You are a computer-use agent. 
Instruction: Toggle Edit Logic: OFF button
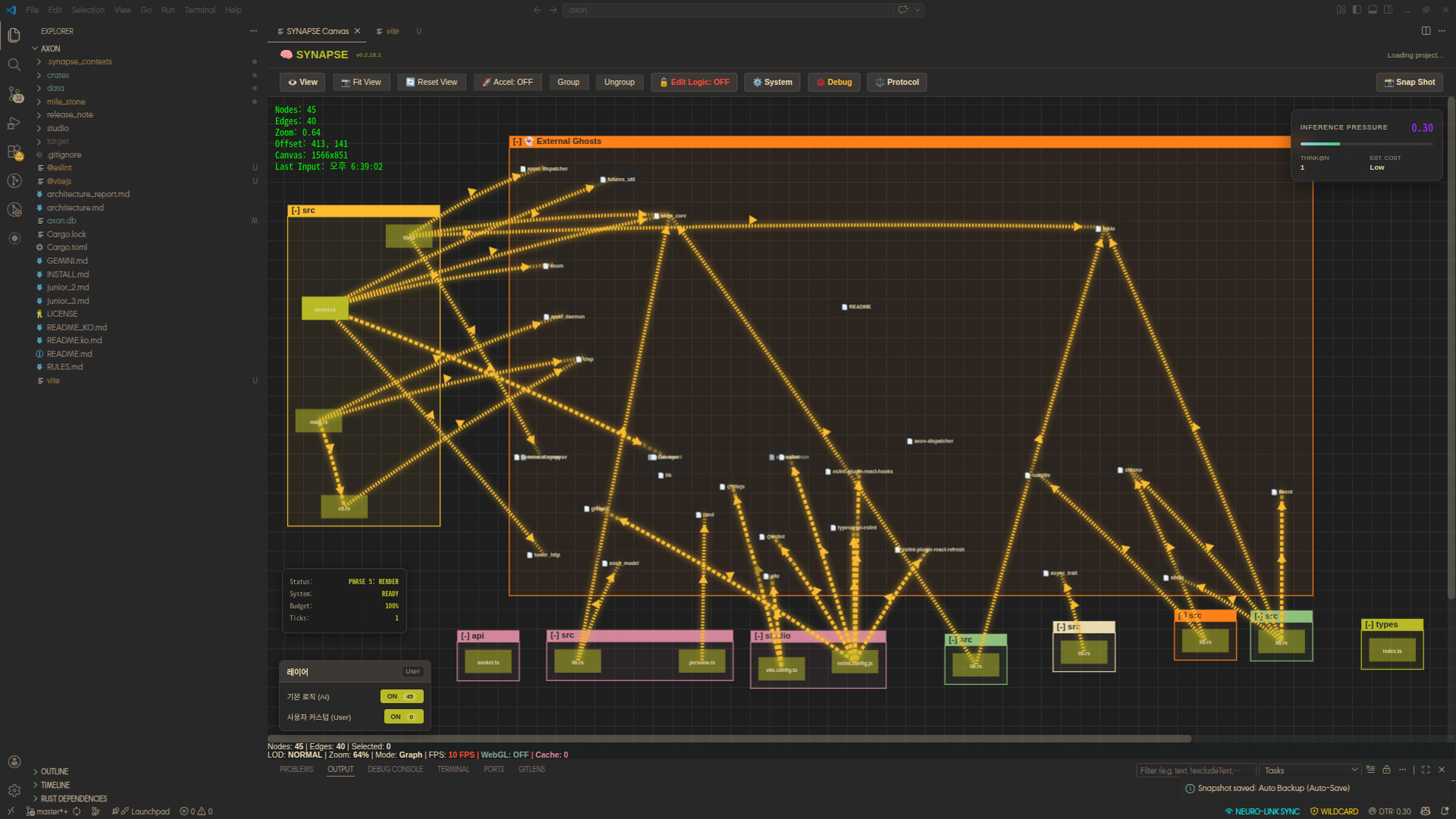(694, 82)
